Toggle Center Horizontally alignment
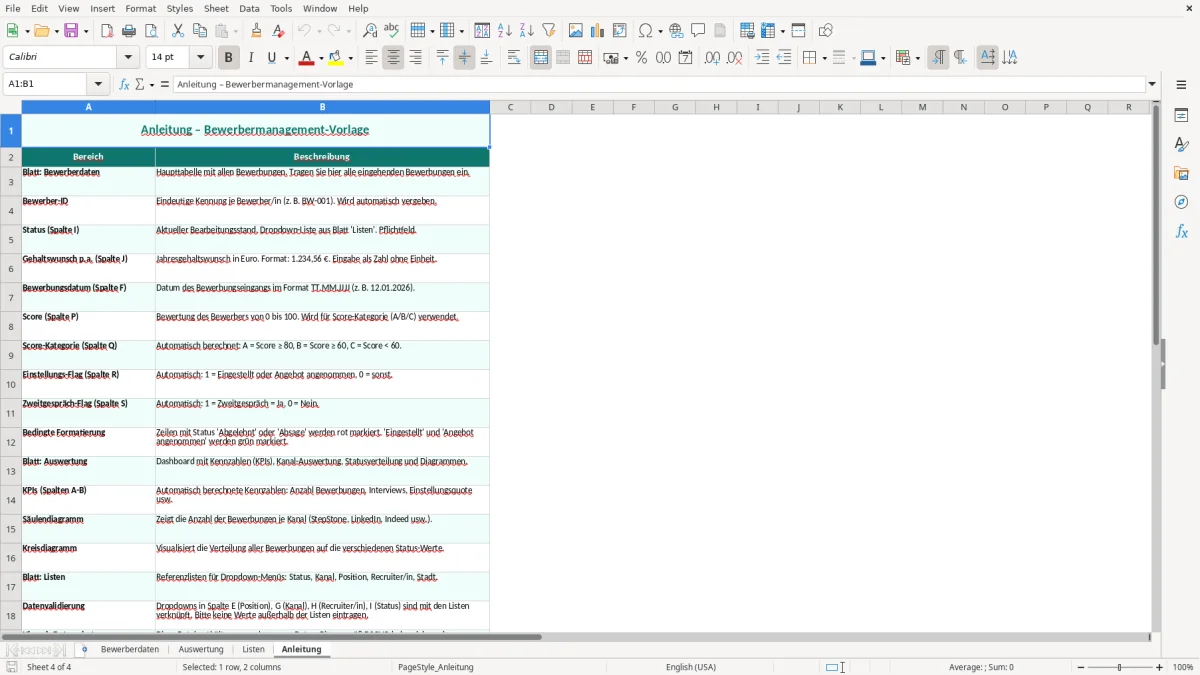The height and width of the screenshot is (675, 1200). [x=393, y=58]
